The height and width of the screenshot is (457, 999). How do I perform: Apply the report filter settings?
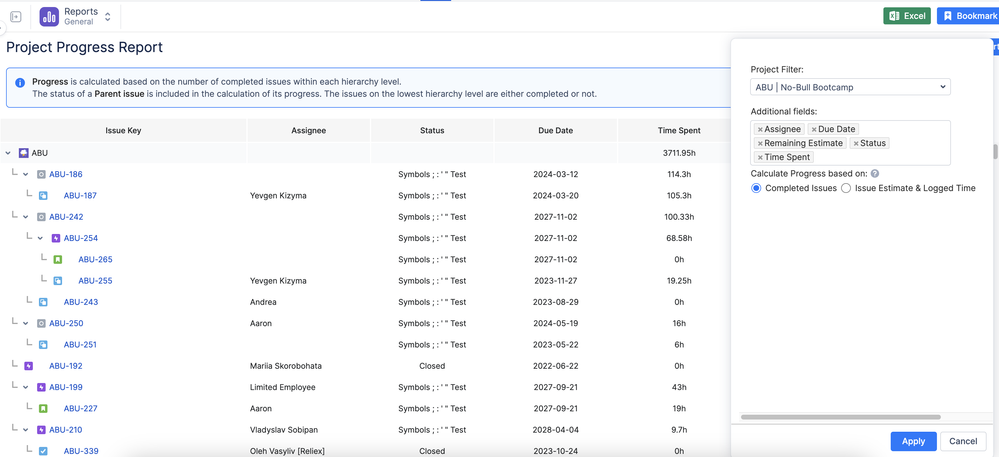click(913, 441)
